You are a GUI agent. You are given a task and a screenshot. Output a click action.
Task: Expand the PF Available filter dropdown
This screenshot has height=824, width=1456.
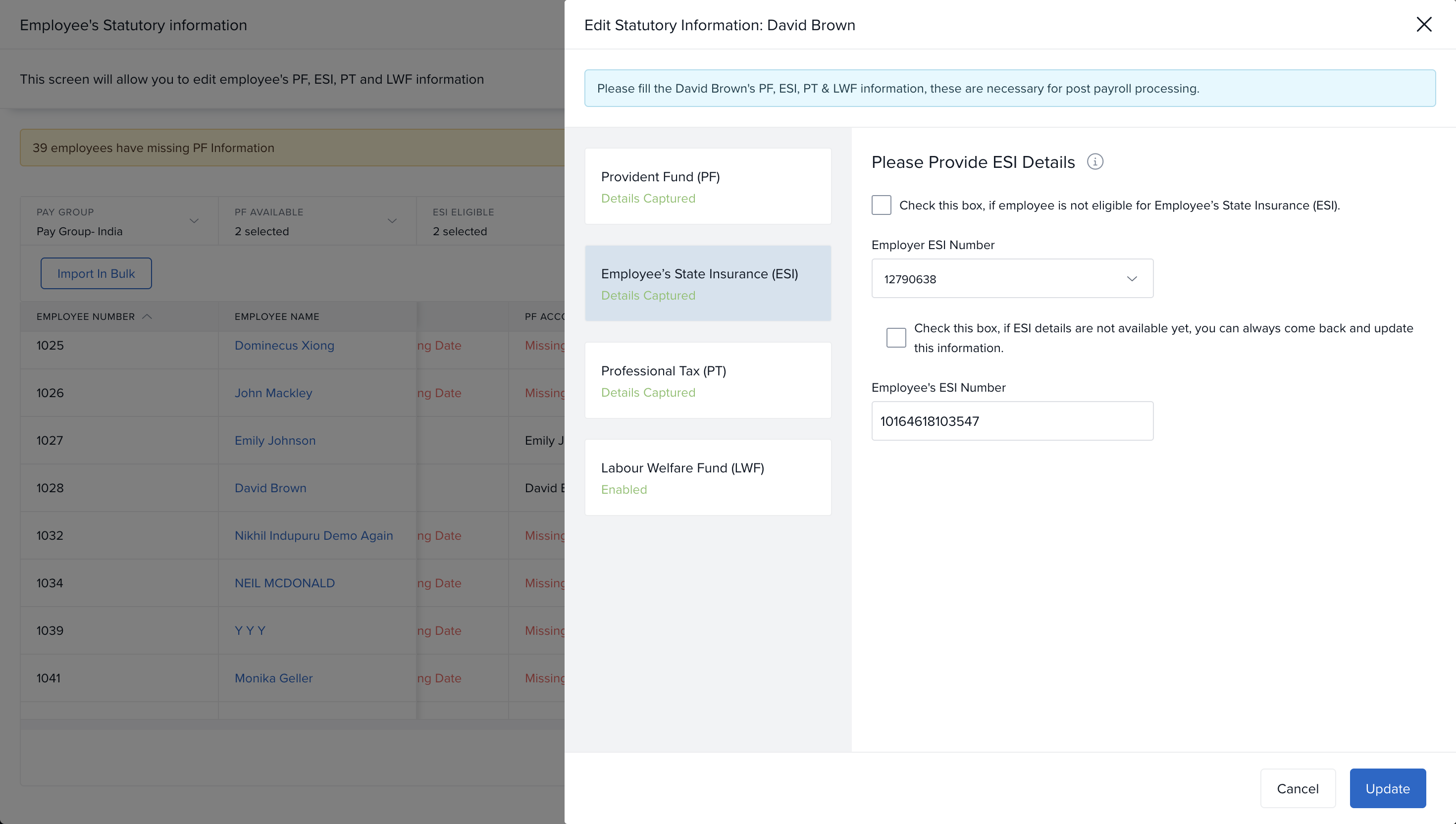pos(317,221)
